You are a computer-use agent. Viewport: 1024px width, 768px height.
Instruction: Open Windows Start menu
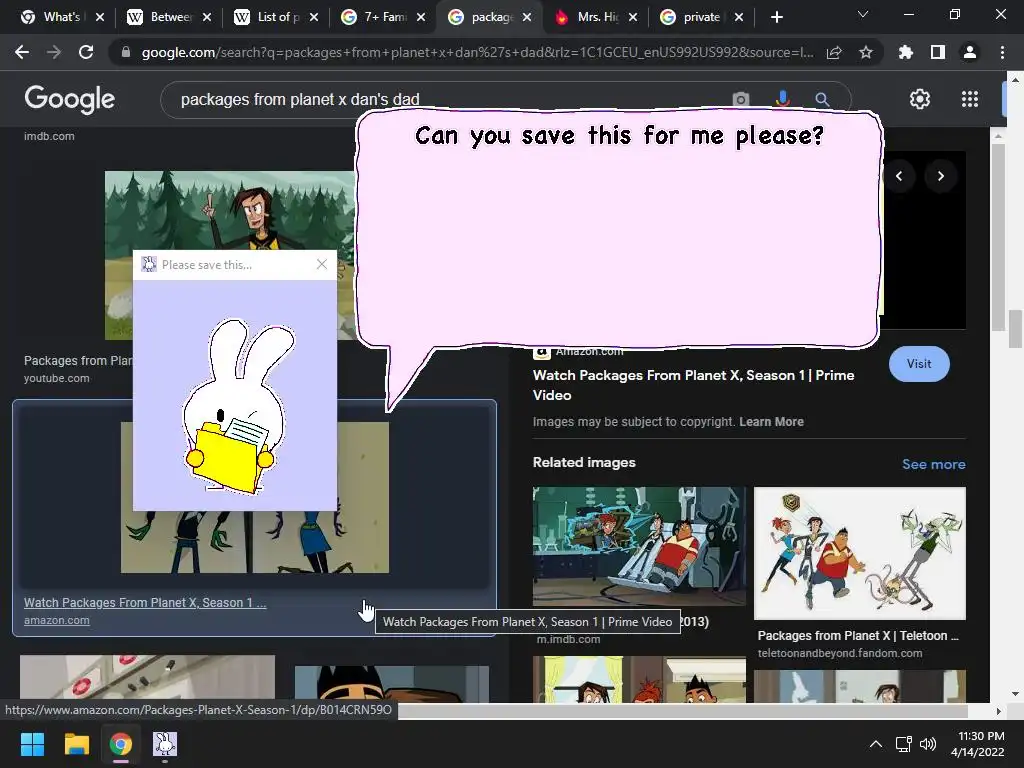click(32, 744)
